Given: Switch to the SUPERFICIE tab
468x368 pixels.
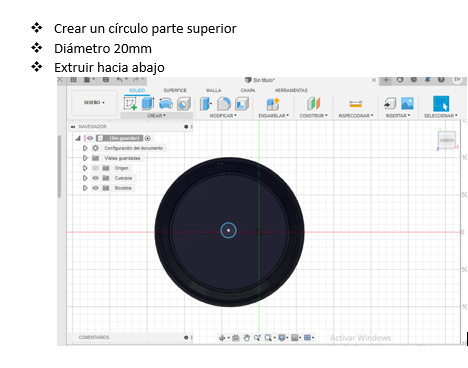Looking at the screenshot, I should pyautogui.click(x=175, y=90).
